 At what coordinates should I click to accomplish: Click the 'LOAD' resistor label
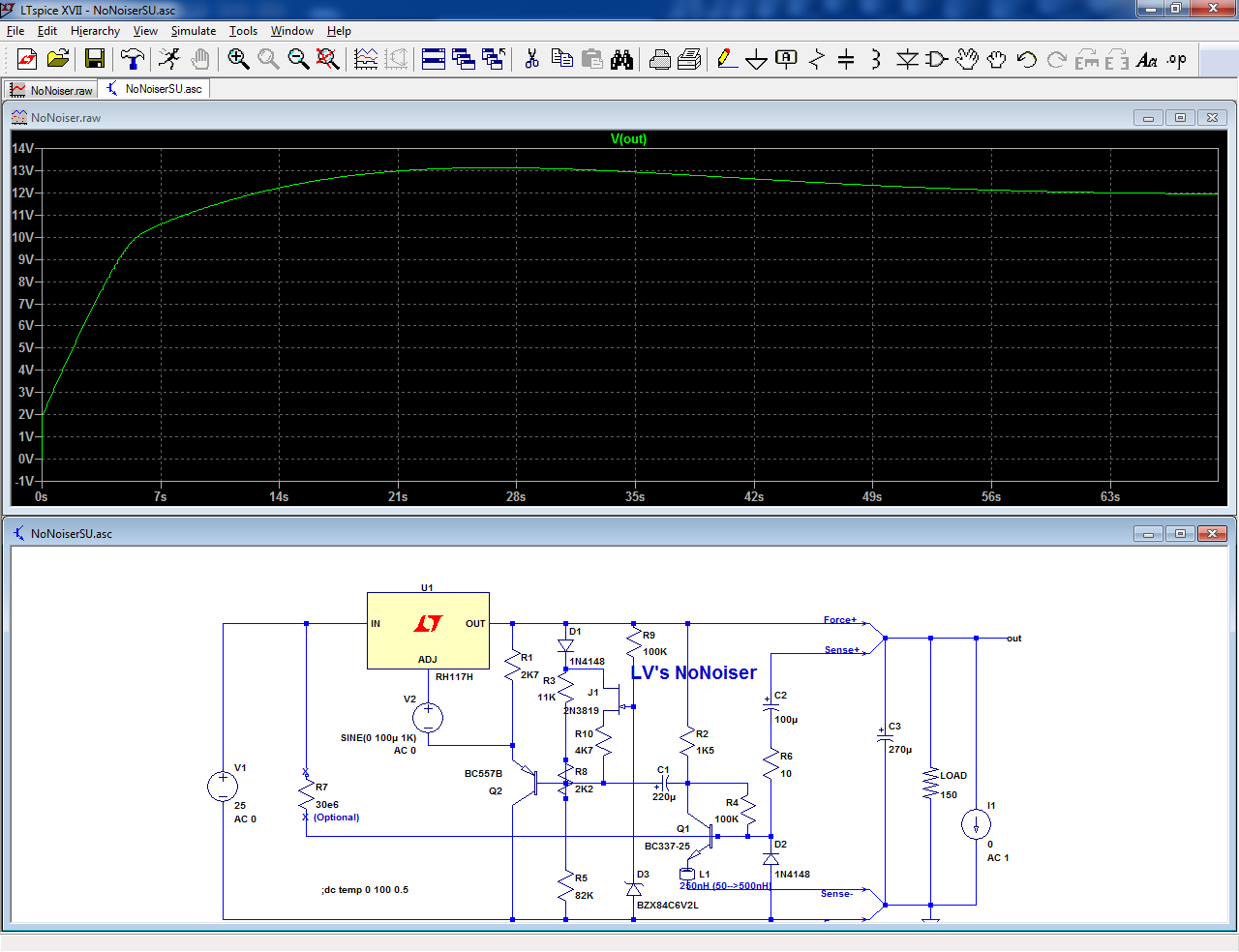953,776
